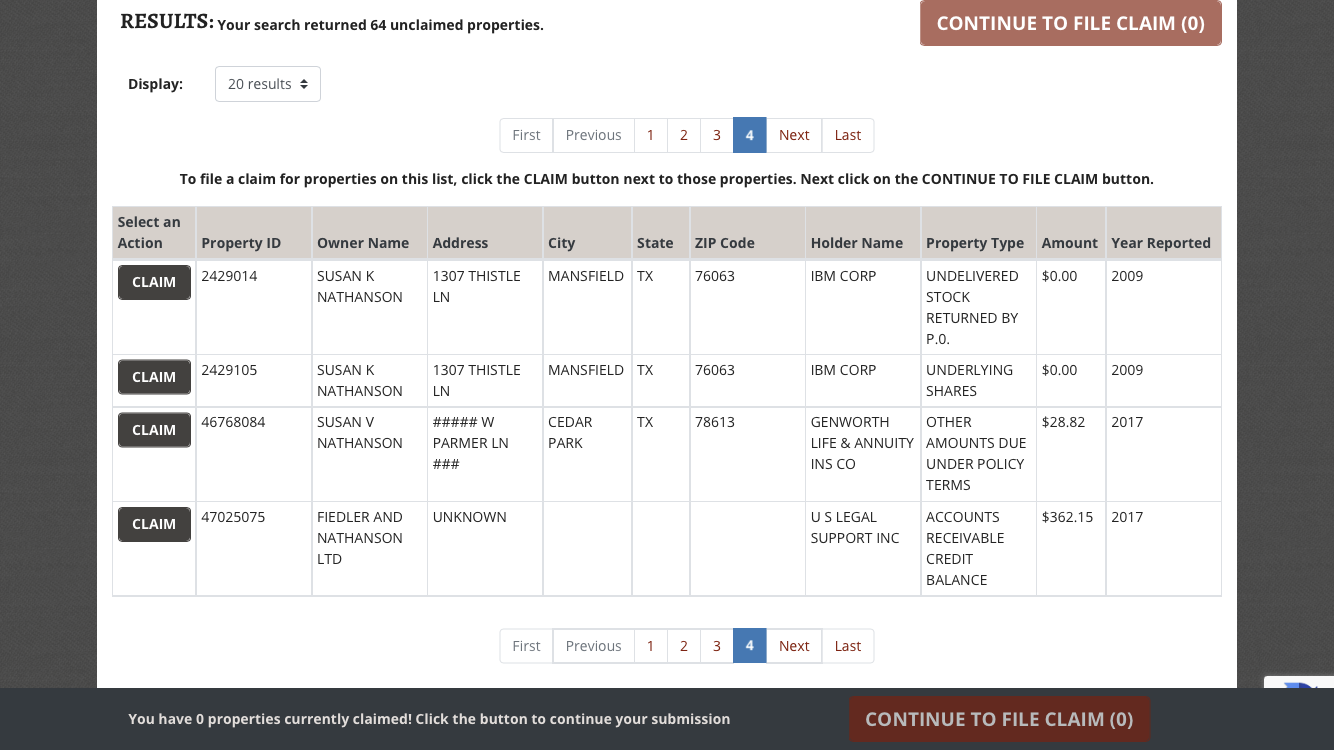Click owner name SUSAN V NATHANSON

360,432
